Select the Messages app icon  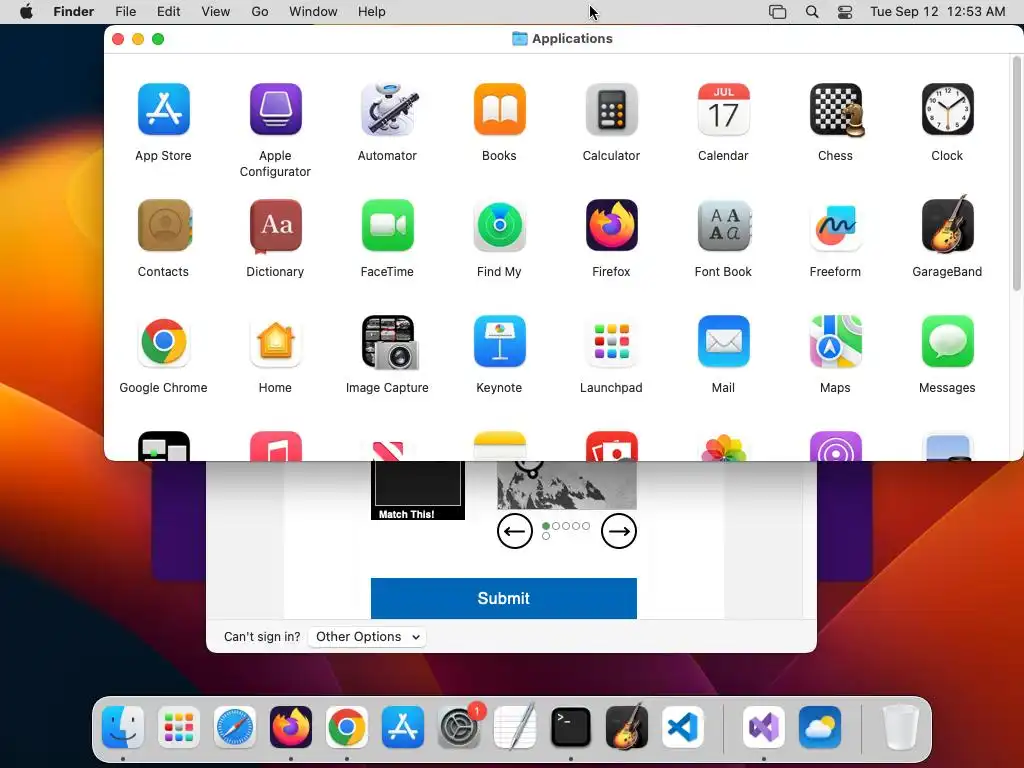[x=947, y=342]
